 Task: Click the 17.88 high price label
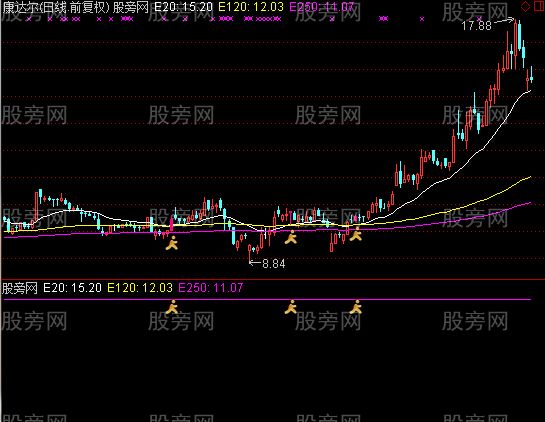[x=477, y=26]
